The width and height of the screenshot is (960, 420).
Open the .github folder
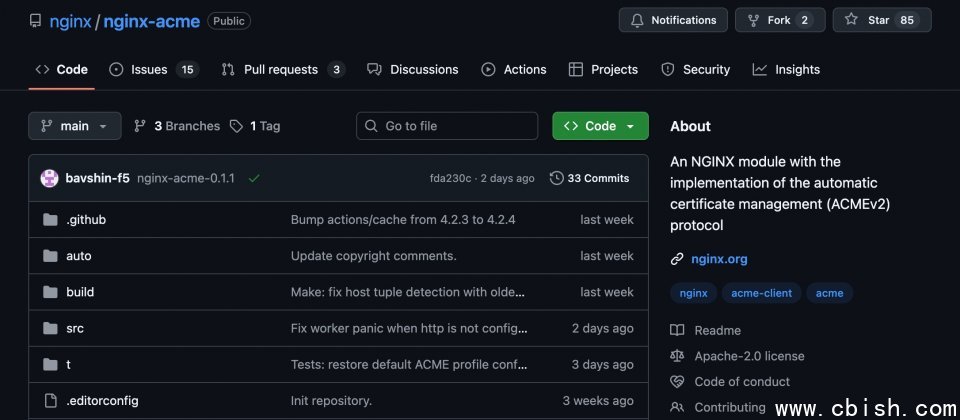[x=86, y=220]
